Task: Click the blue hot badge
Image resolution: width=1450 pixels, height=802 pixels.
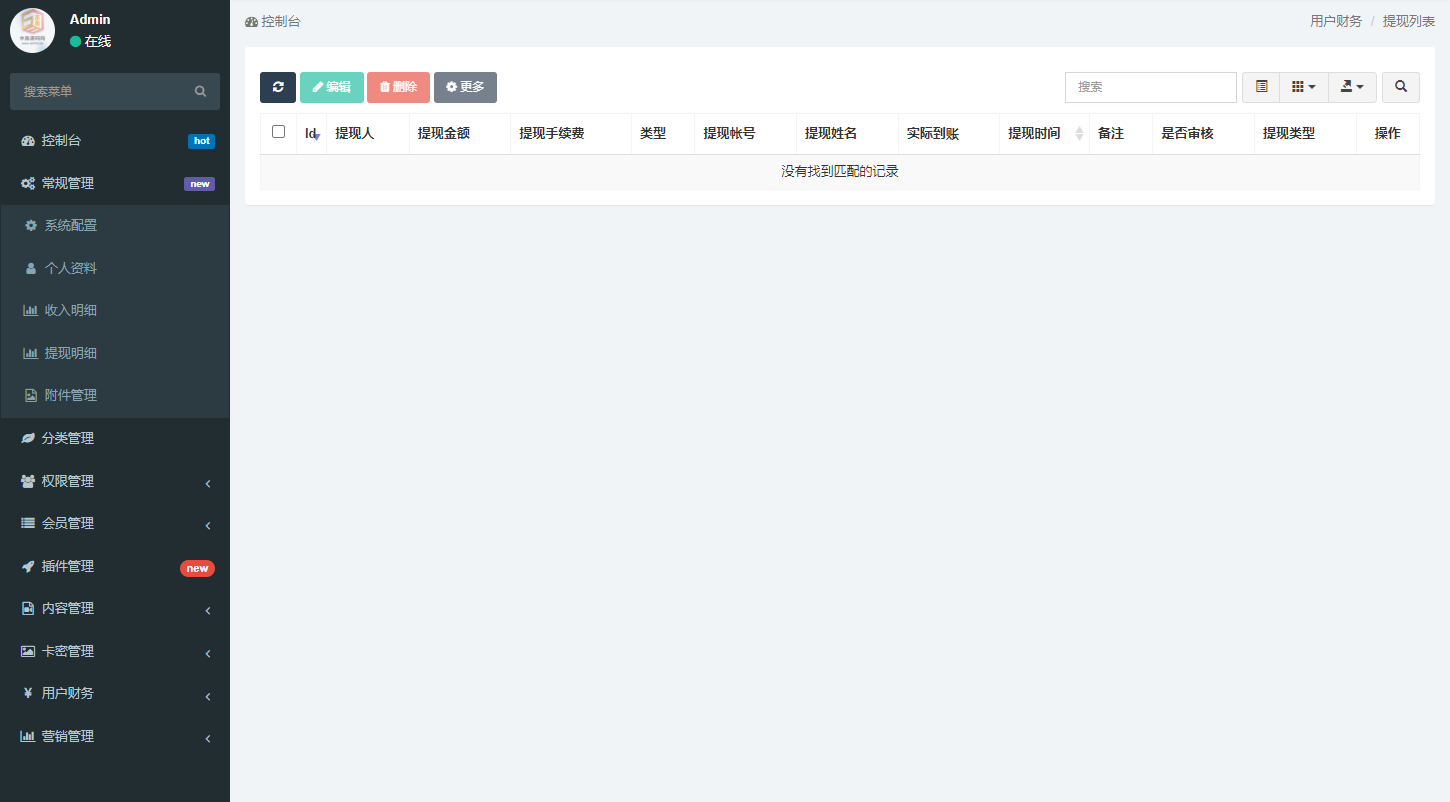Action: point(201,141)
